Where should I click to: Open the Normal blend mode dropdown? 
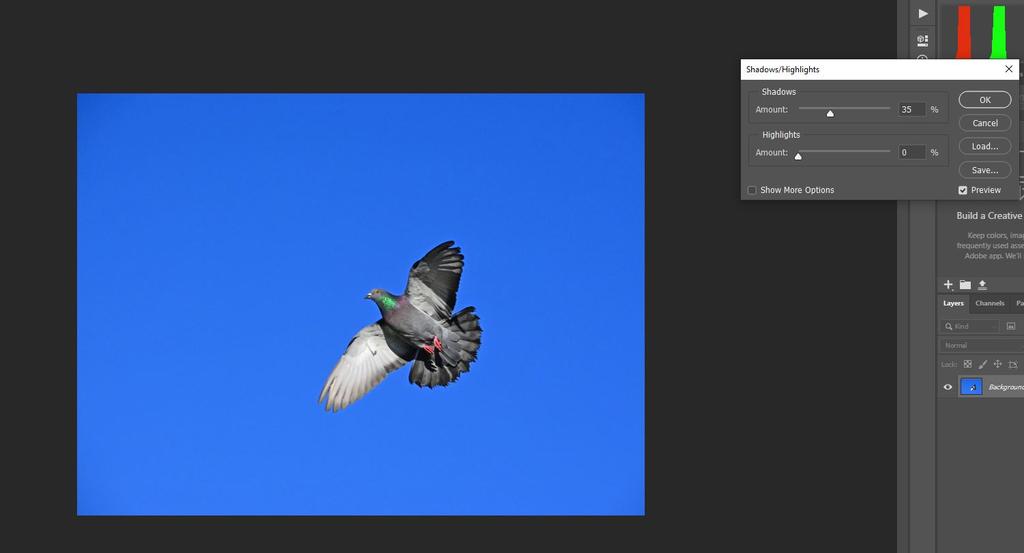980,346
